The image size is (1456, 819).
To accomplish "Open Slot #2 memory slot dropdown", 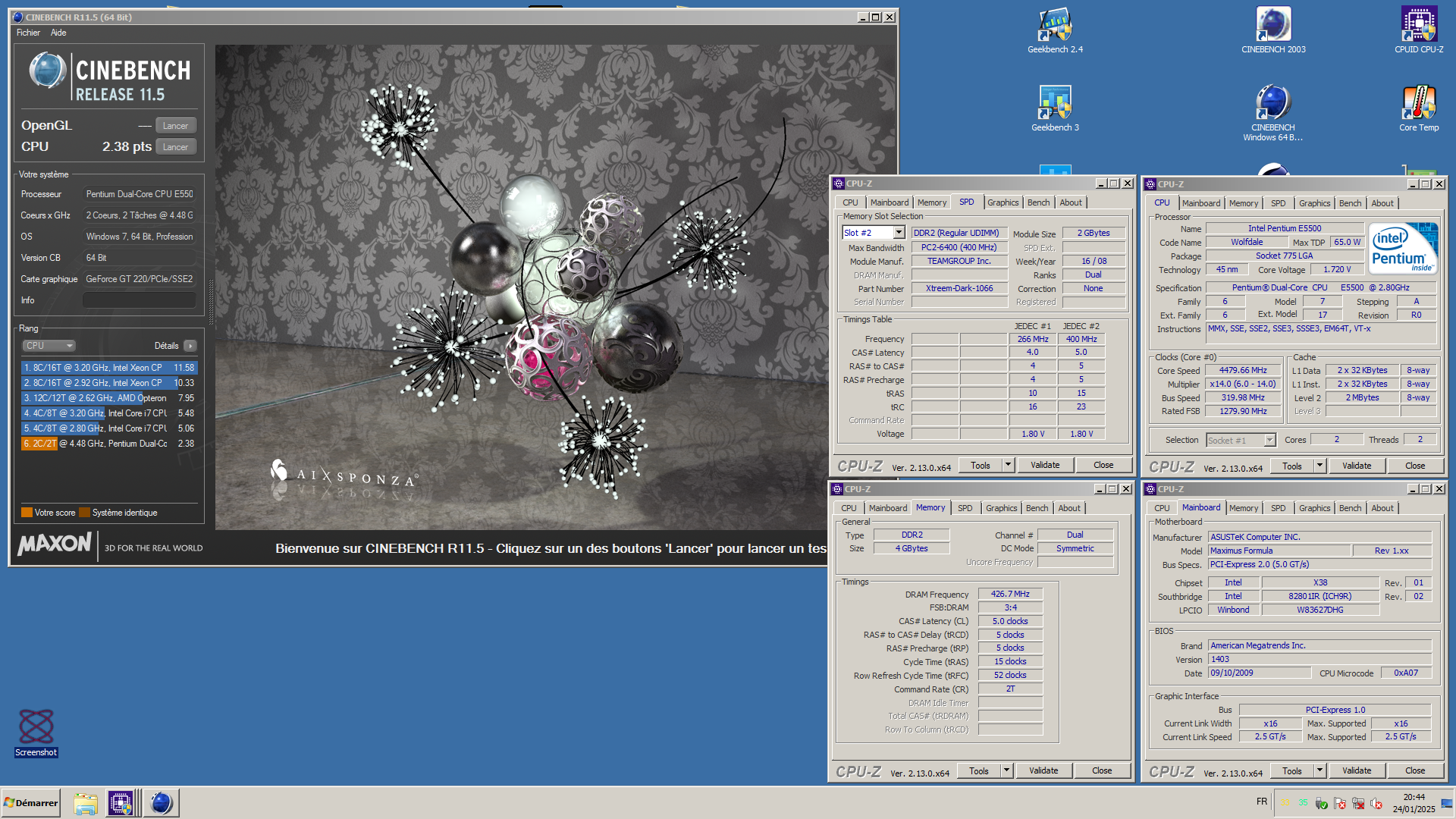I will point(899,233).
